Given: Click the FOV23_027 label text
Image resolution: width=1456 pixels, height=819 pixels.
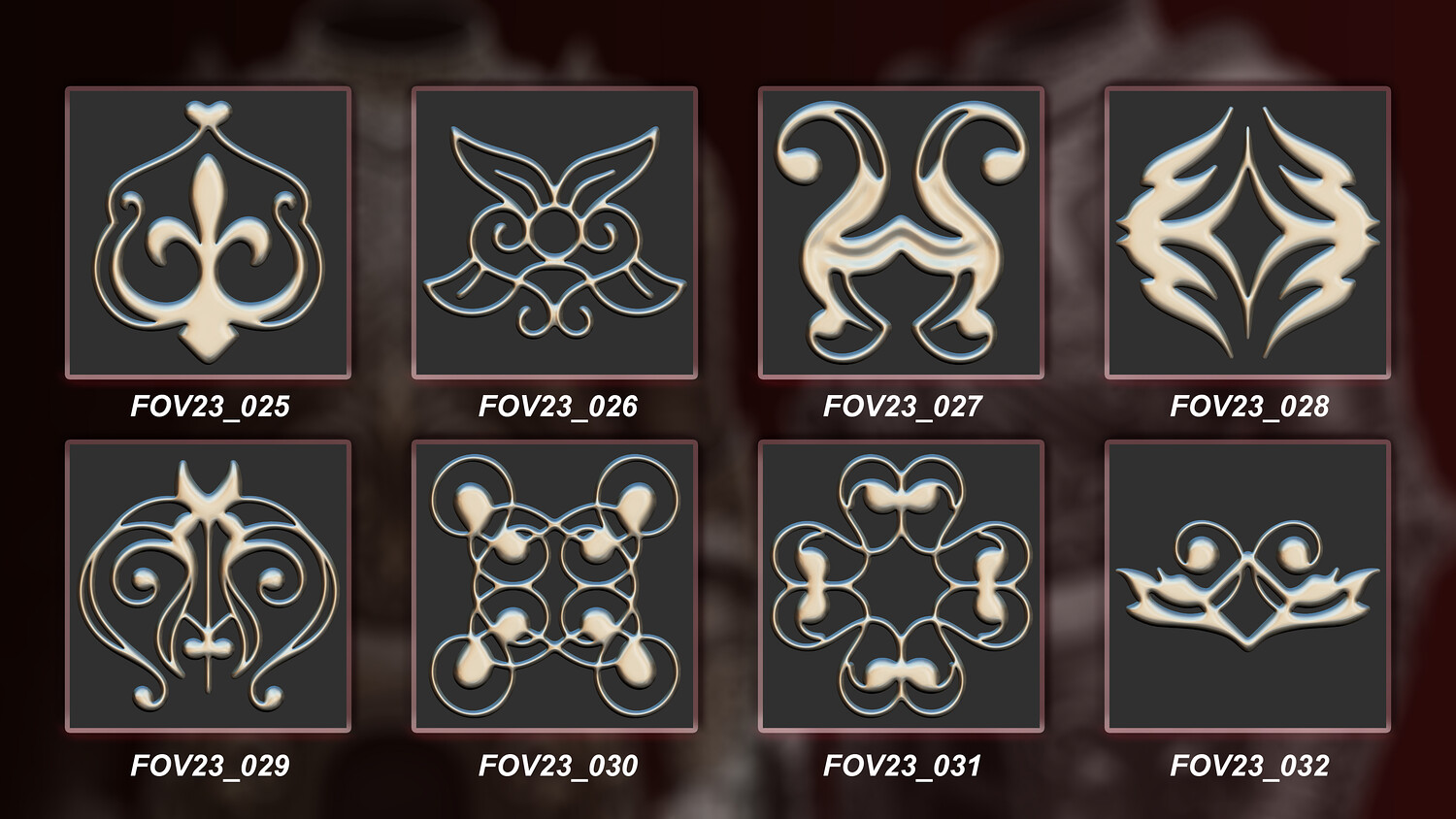Looking at the screenshot, I should (903, 406).
